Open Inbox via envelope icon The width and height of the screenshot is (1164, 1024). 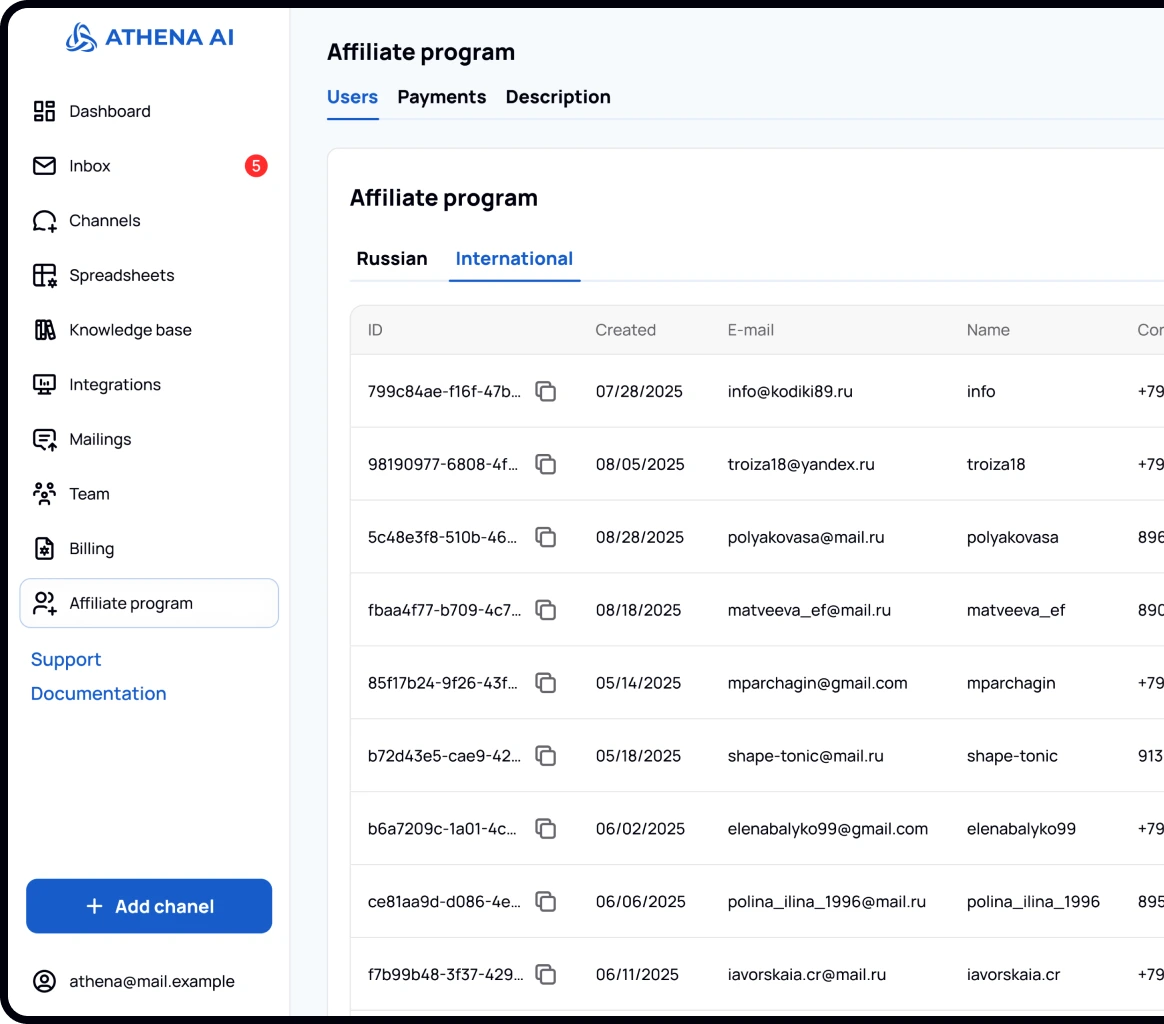pos(44,166)
